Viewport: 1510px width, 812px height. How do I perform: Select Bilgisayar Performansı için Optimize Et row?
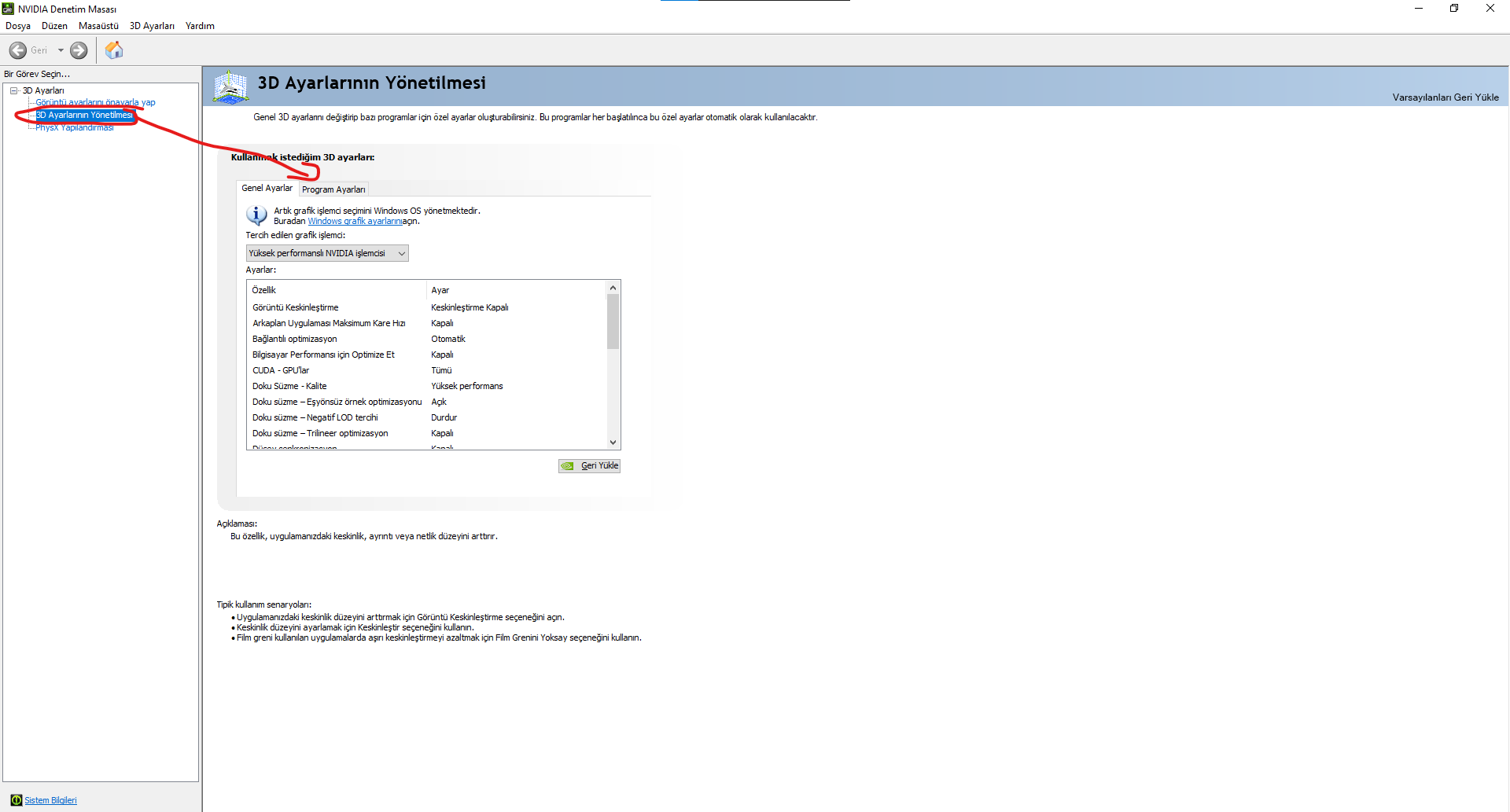pos(427,355)
